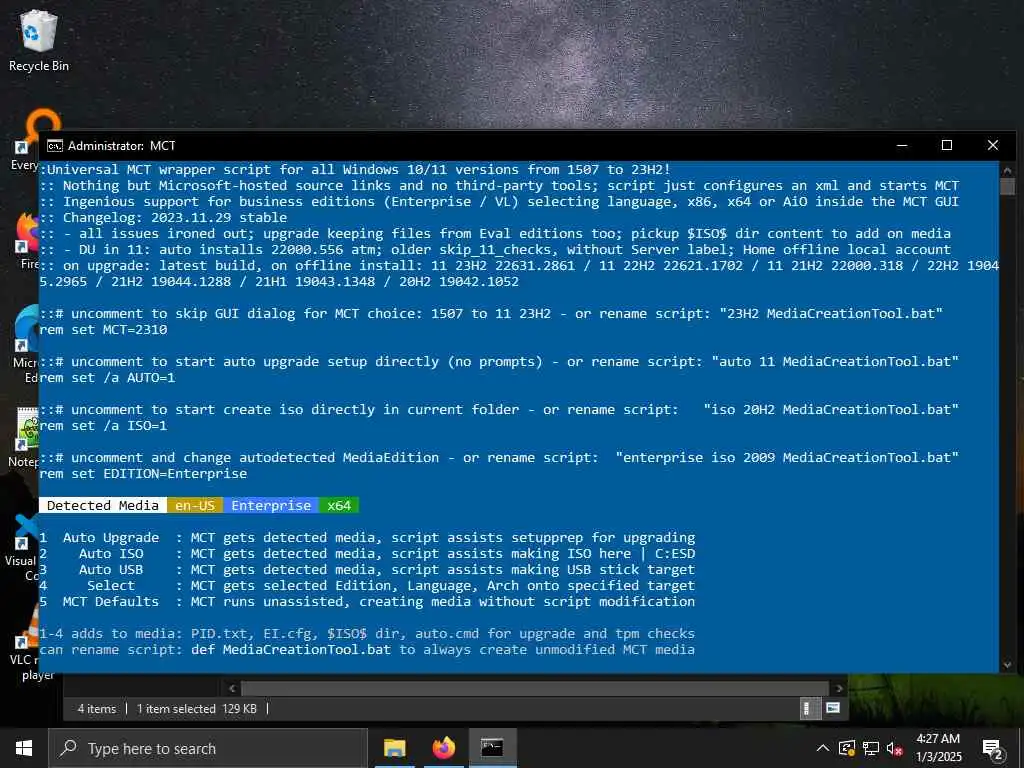Viewport: 1024px width, 768px height.
Task: Click the security tray icon with warning
Action: tap(847, 748)
